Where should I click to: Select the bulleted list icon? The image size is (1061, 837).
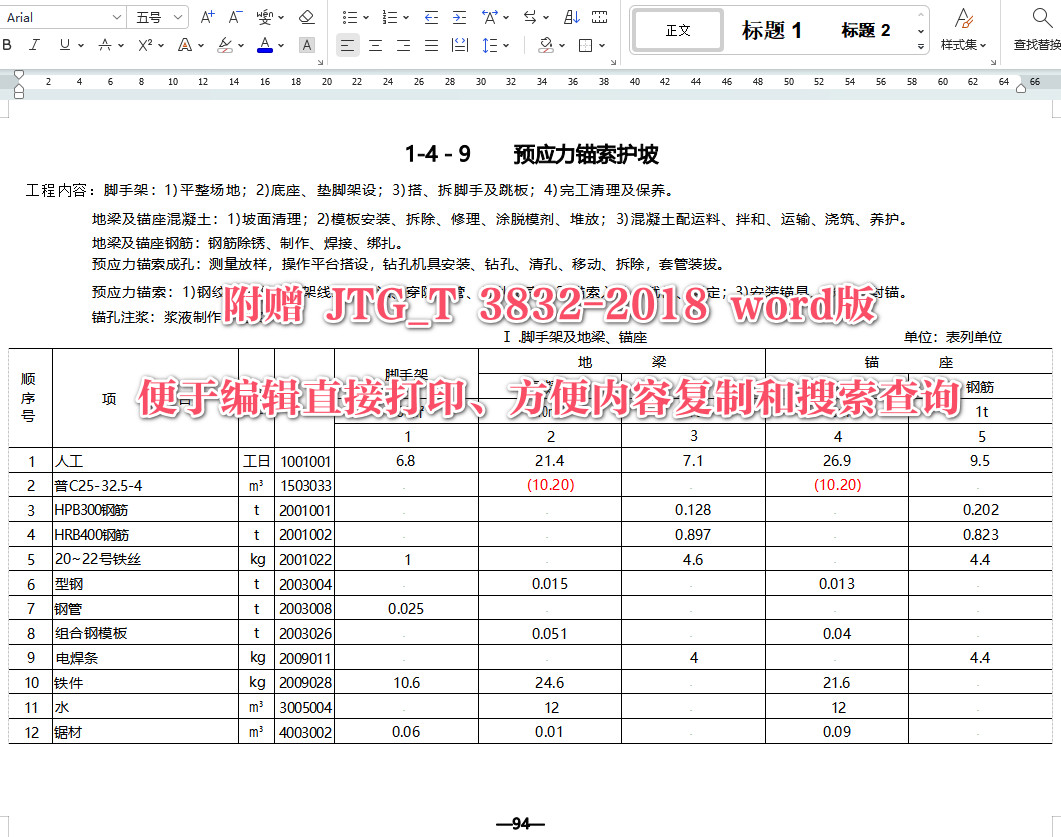click(349, 17)
